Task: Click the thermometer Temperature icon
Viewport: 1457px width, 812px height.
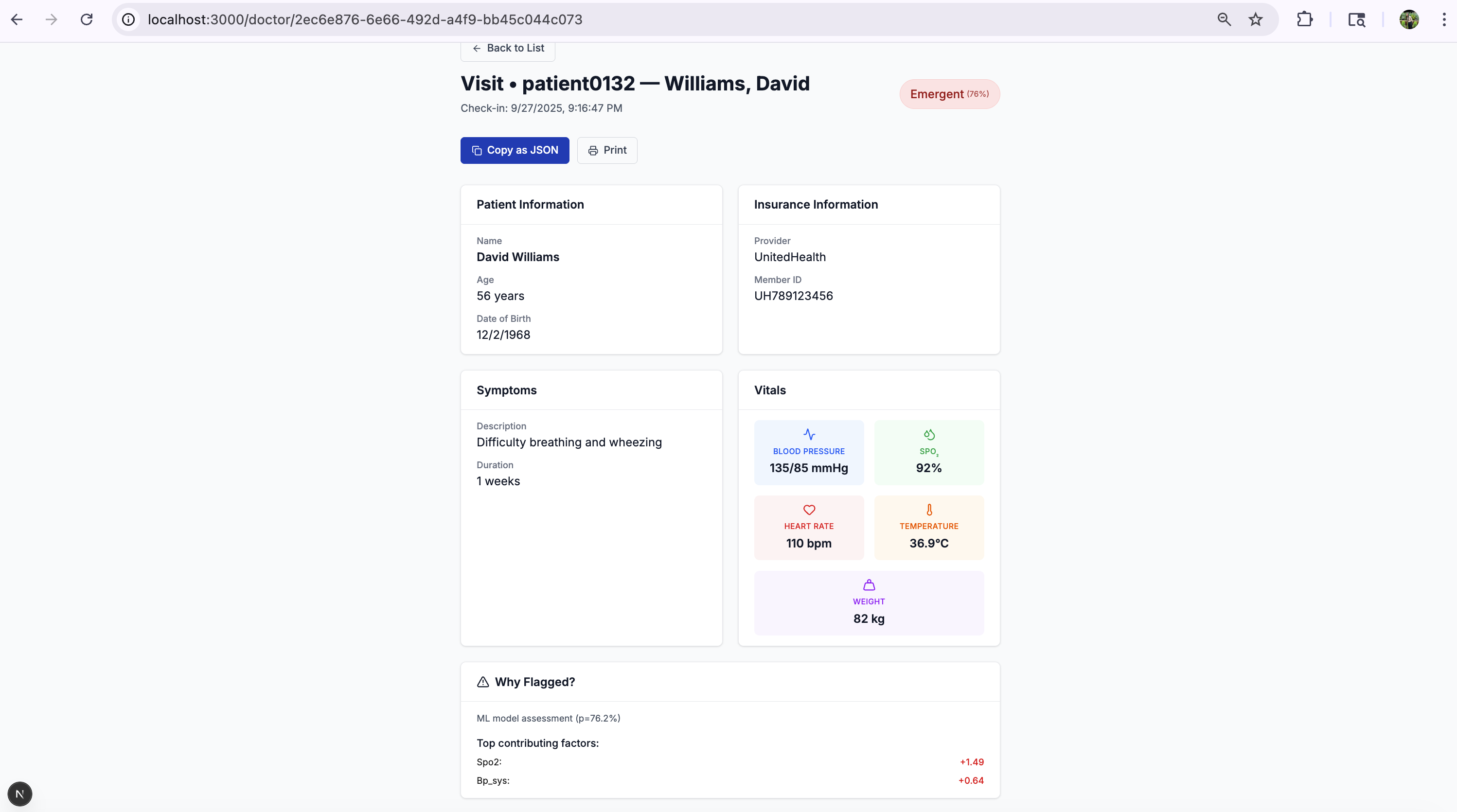Action: (x=929, y=510)
